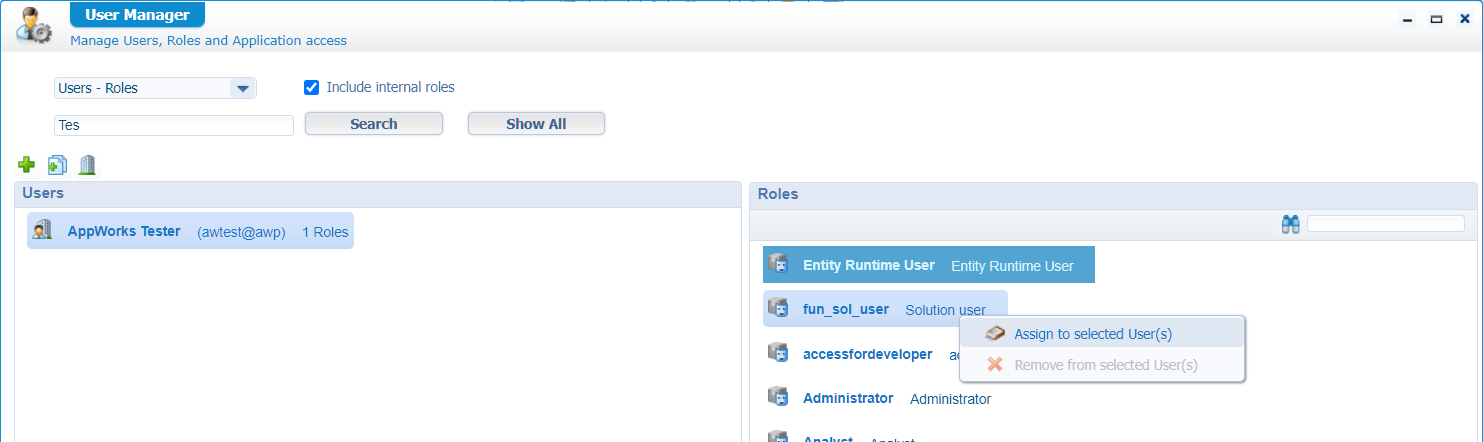Choose Assign to selected User(s)

tap(1092, 334)
